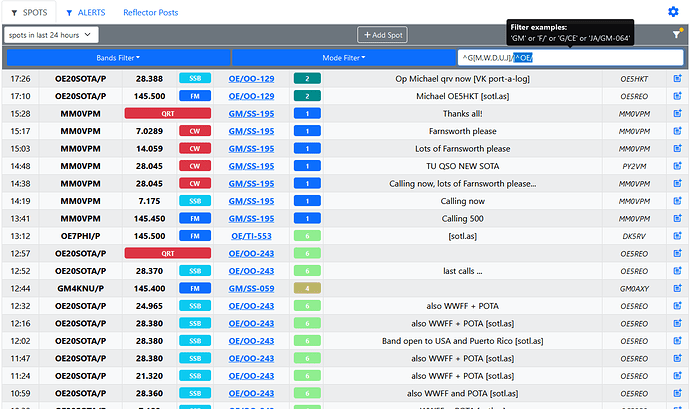Click spotter OE5HKT in the 17:26 row
Image resolution: width=690 pixels, height=409 pixels.
(x=634, y=79)
